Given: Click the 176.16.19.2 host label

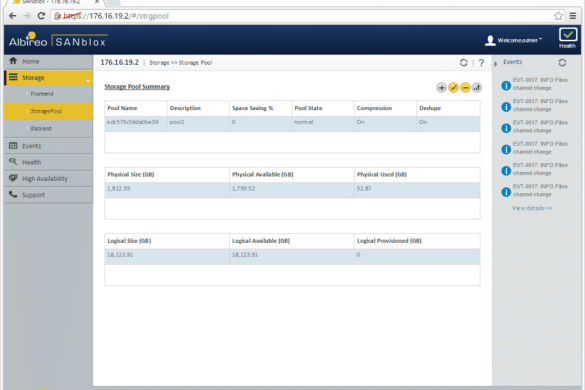Looking at the screenshot, I should click(x=119, y=62).
